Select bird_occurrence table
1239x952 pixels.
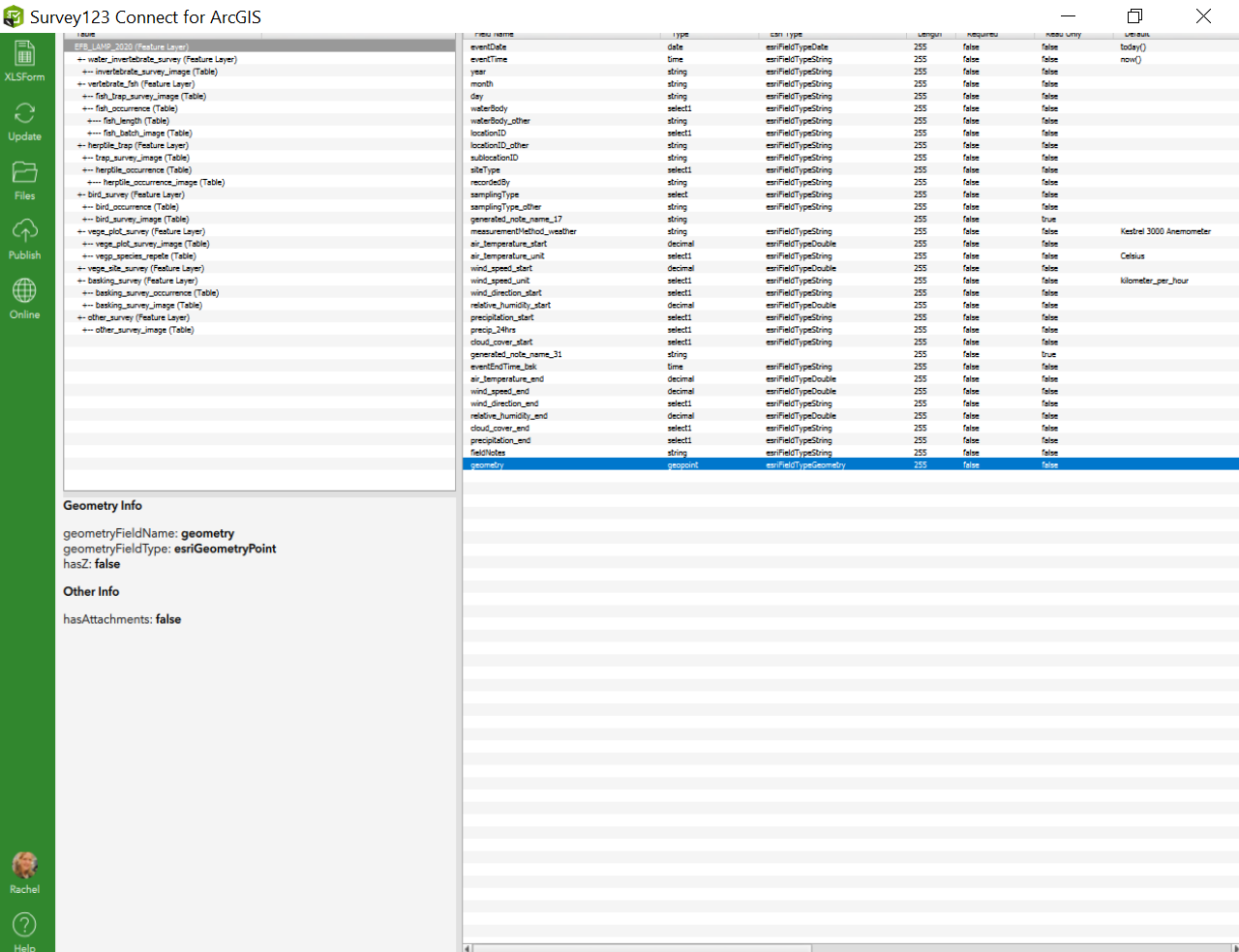click(136, 207)
